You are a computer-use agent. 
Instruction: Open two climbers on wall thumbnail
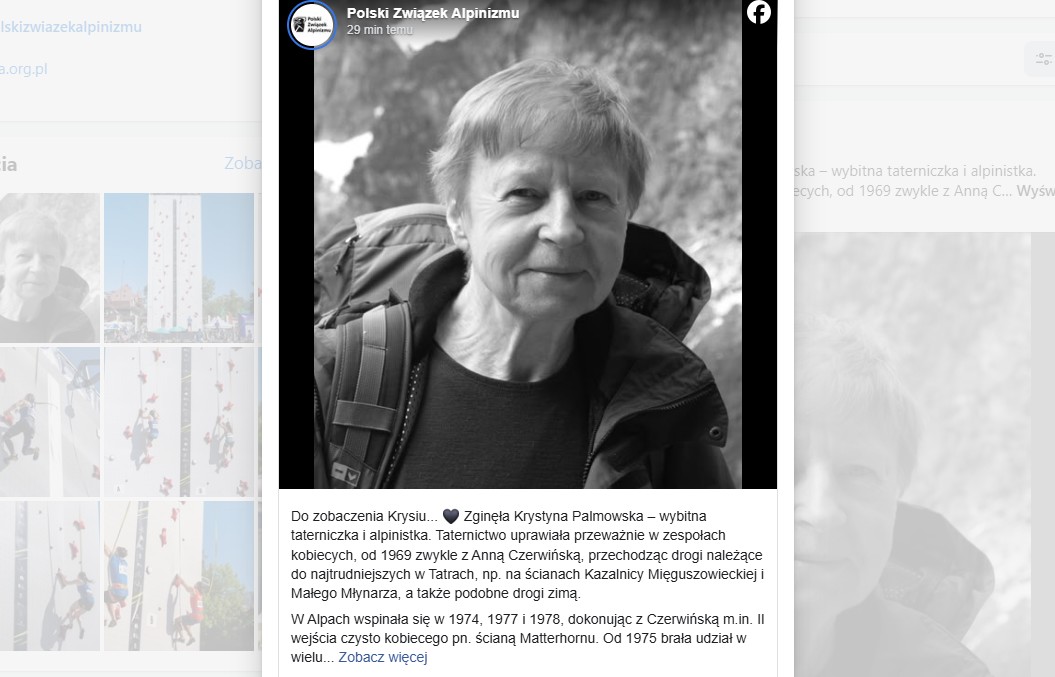[179, 422]
